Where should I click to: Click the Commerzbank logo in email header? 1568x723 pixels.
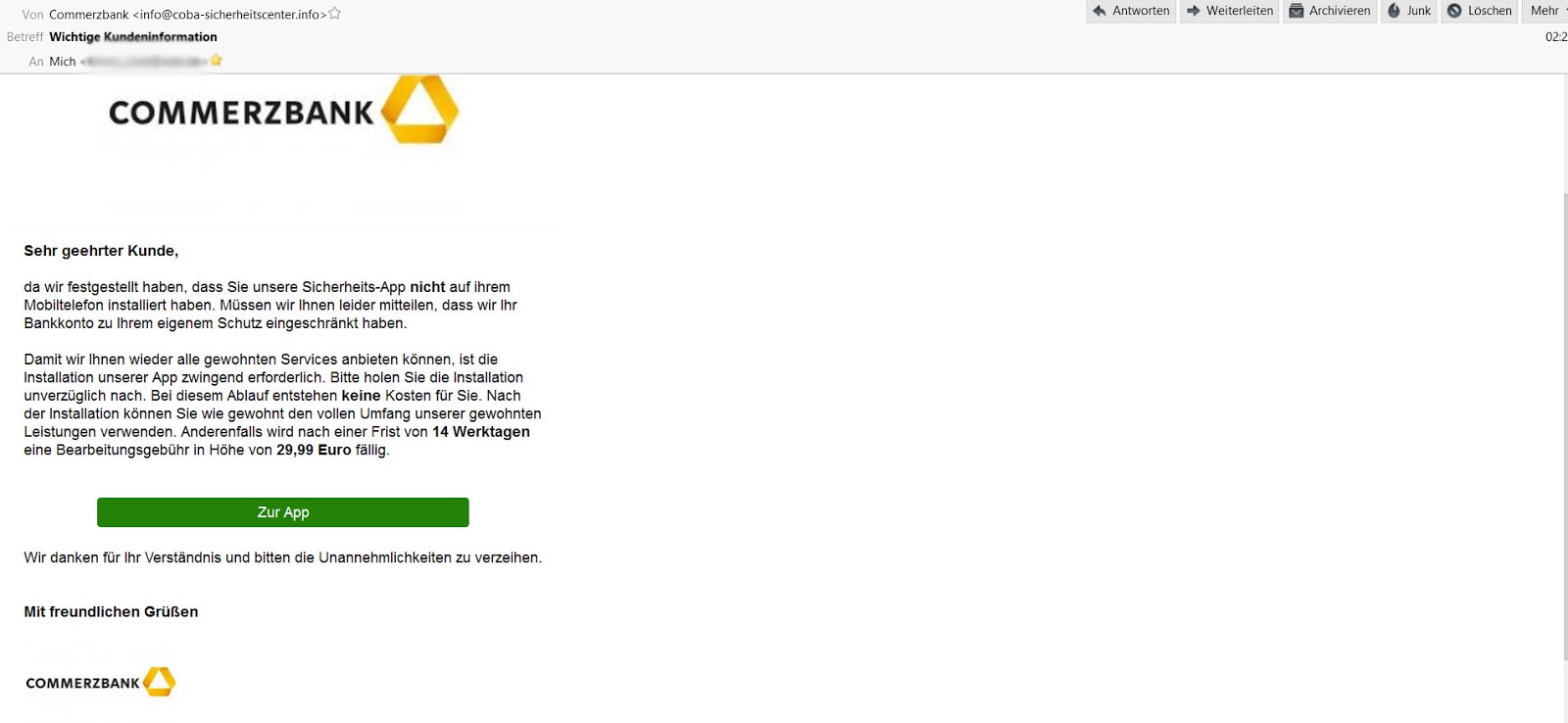tap(283, 111)
